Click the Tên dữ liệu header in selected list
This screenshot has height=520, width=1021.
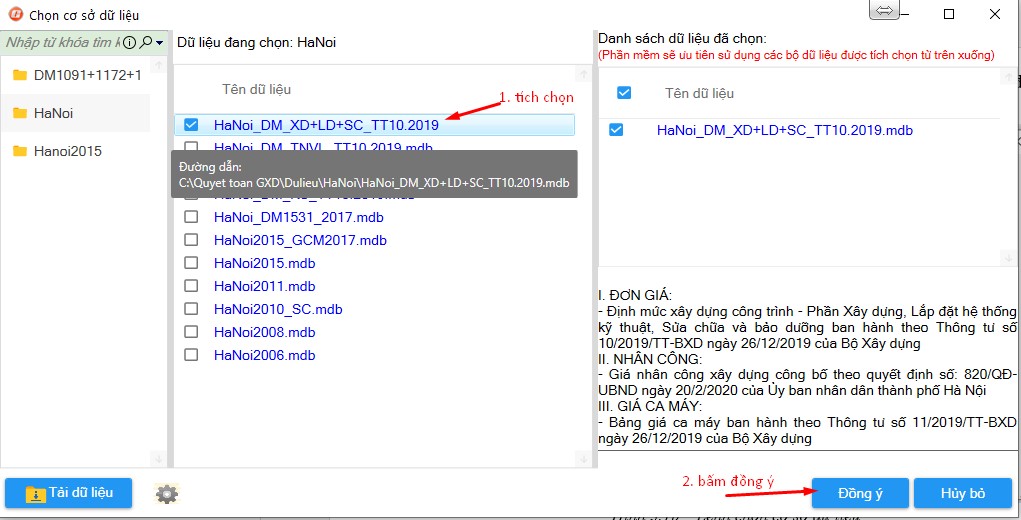pyautogui.click(x=699, y=93)
